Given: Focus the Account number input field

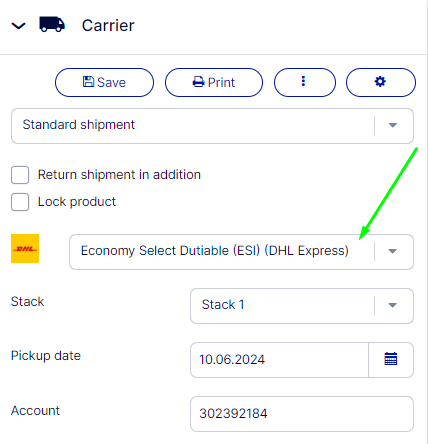Looking at the screenshot, I should [302, 414].
